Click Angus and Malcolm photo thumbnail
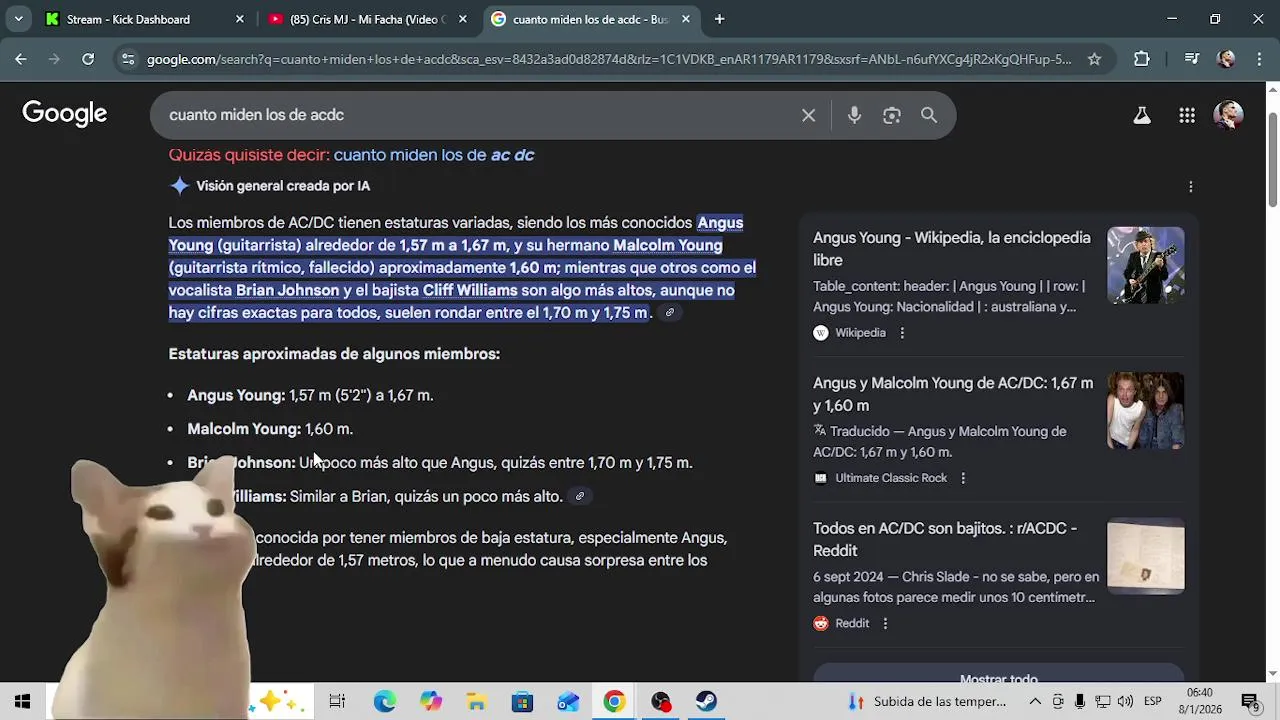This screenshot has height=720, width=1280. tap(1145, 411)
